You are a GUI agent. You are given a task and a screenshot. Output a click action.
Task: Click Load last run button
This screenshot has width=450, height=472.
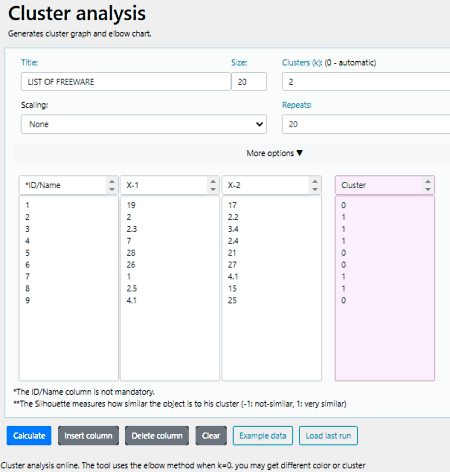(328, 435)
